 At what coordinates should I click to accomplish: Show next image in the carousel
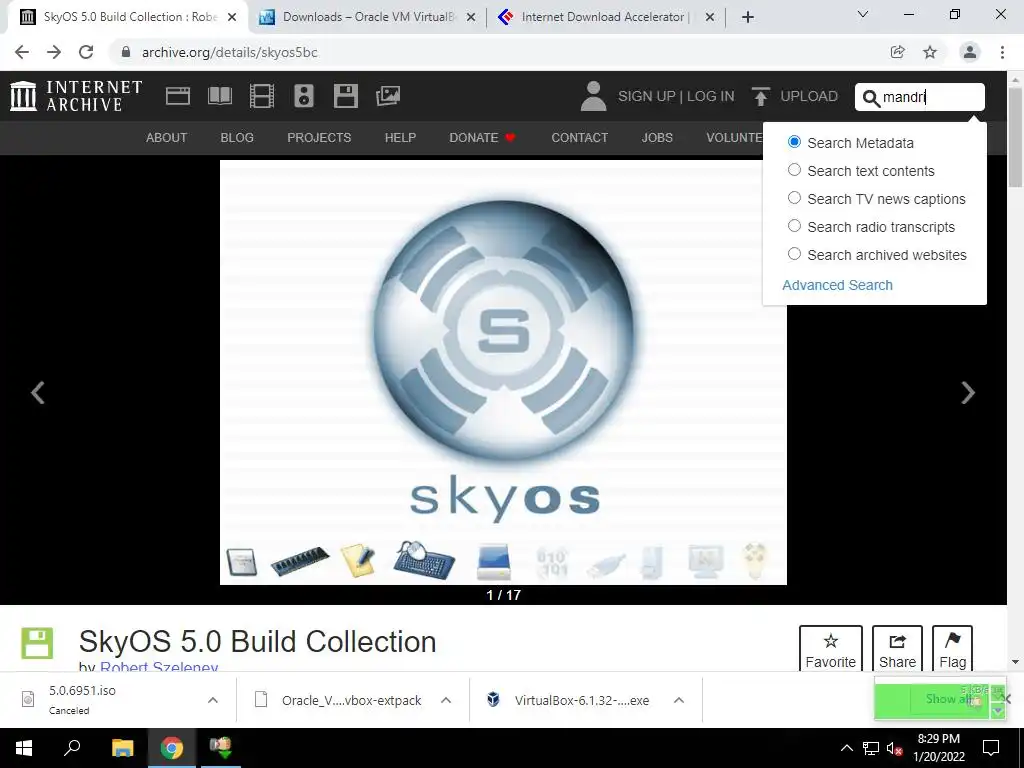click(x=968, y=392)
